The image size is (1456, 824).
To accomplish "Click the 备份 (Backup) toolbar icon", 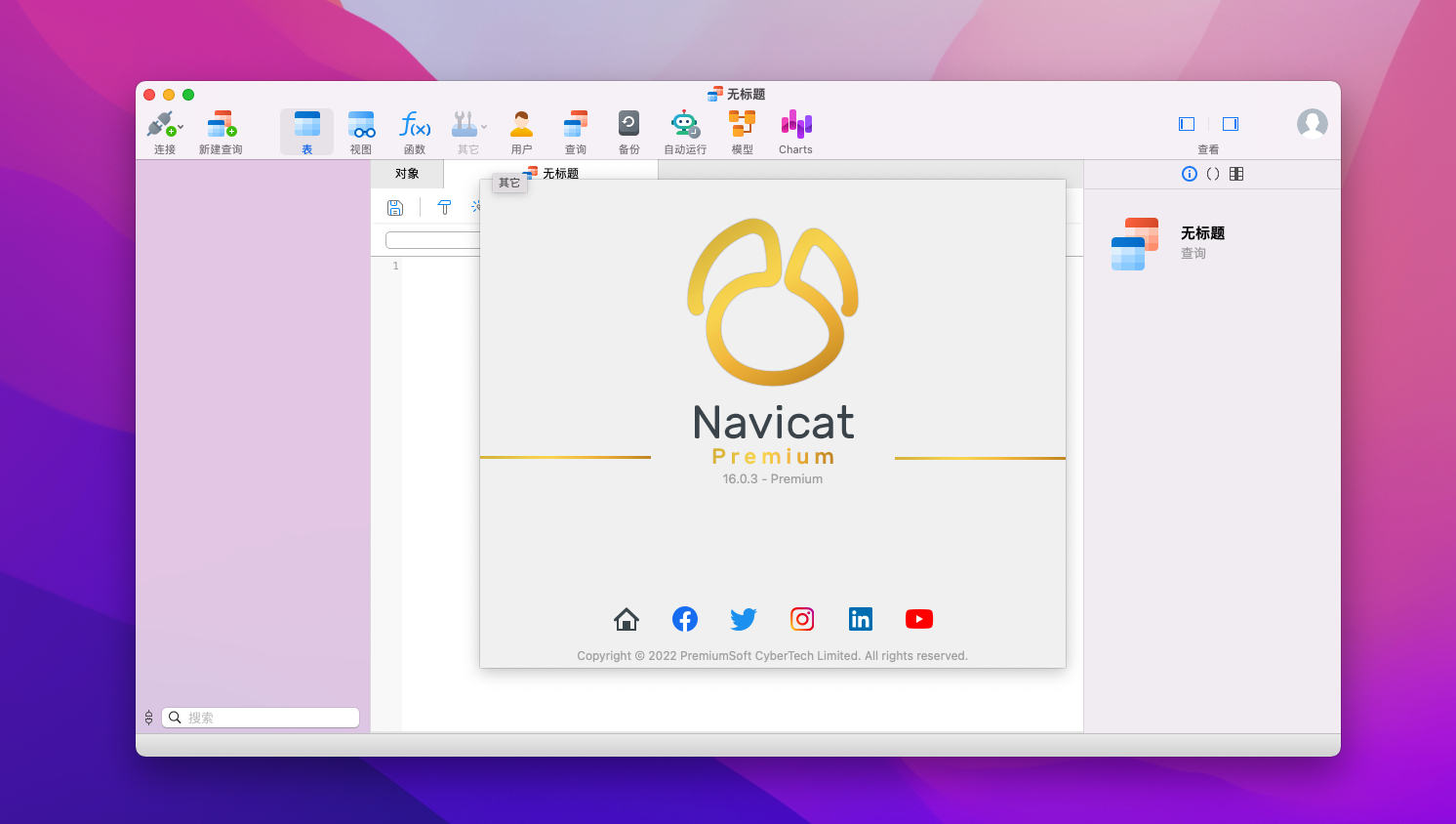I will click(x=628, y=126).
